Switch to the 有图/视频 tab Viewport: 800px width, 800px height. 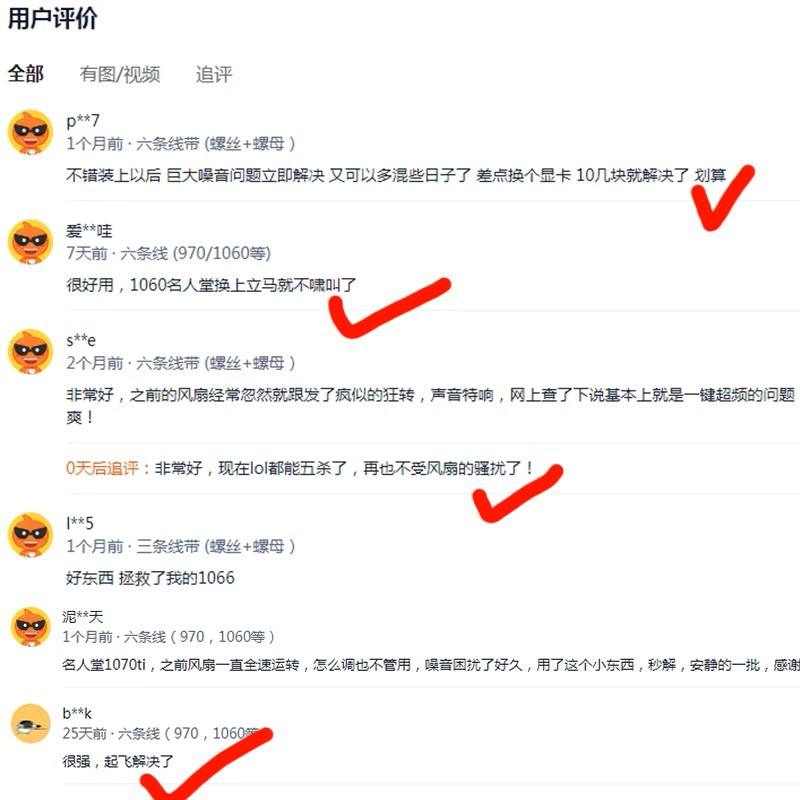click(x=120, y=74)
